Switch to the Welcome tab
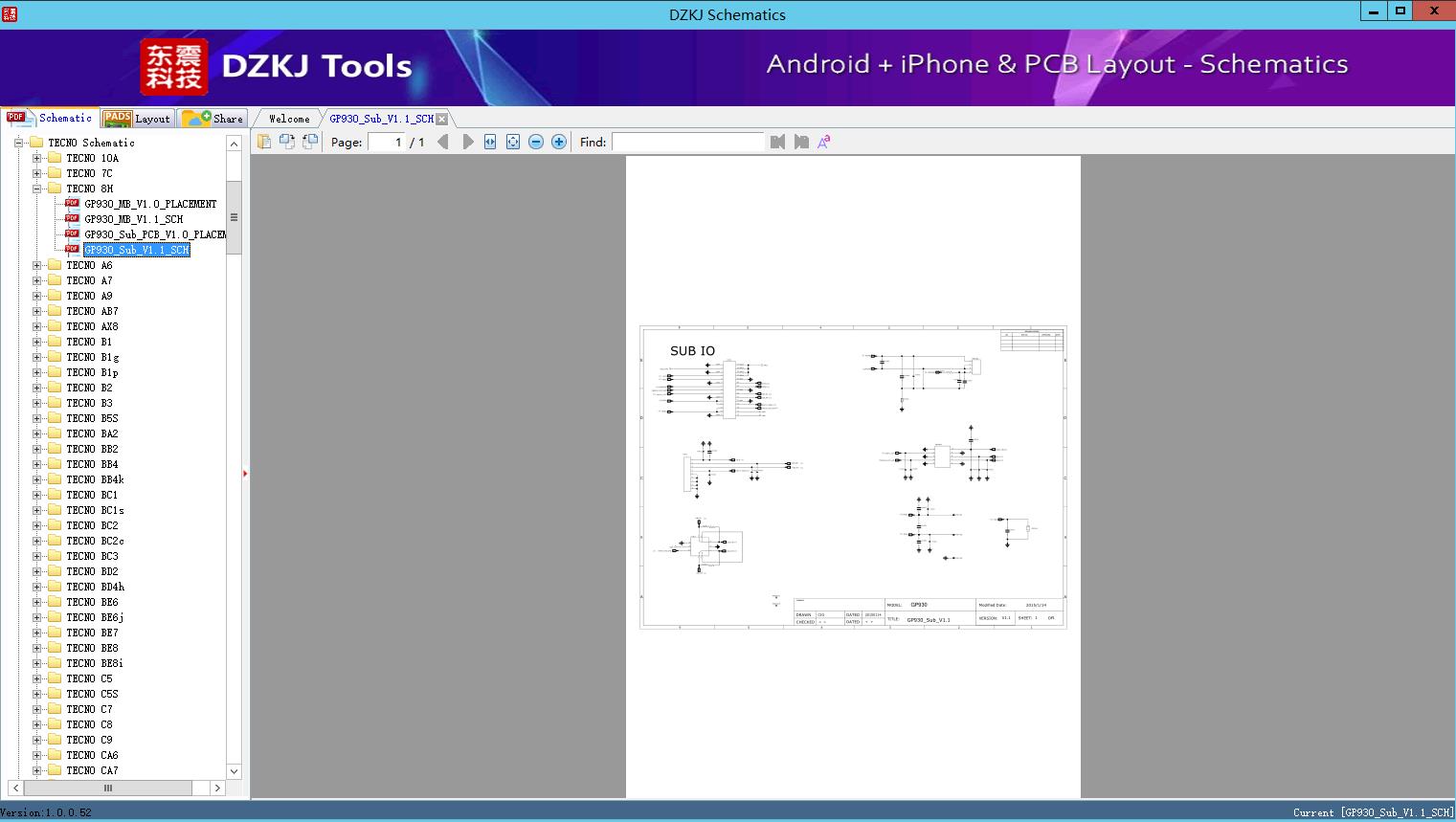 click(289, 119)
